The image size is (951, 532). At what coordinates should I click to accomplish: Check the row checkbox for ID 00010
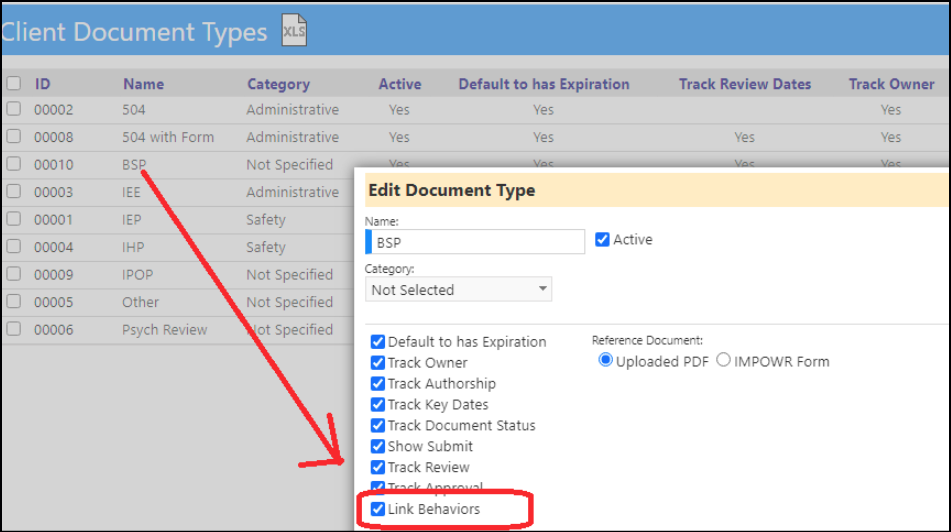tap(13, 164)
